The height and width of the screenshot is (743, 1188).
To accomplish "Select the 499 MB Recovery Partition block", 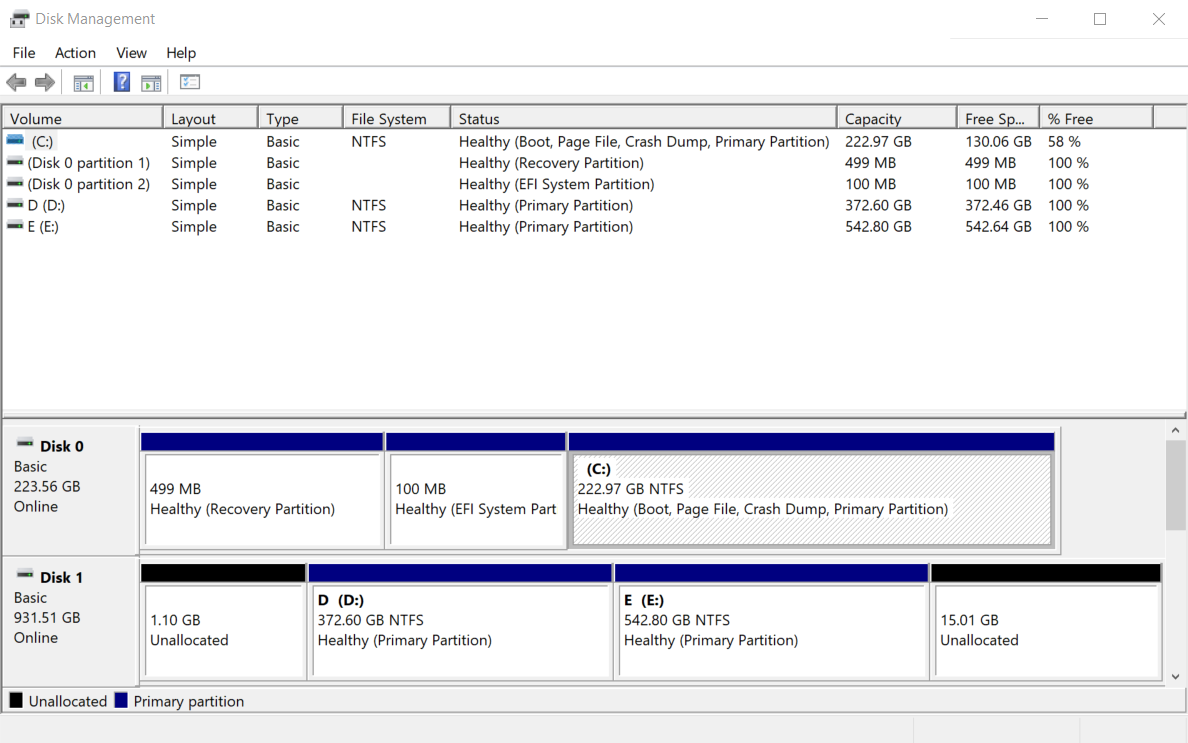I will (x=262, y=498).
